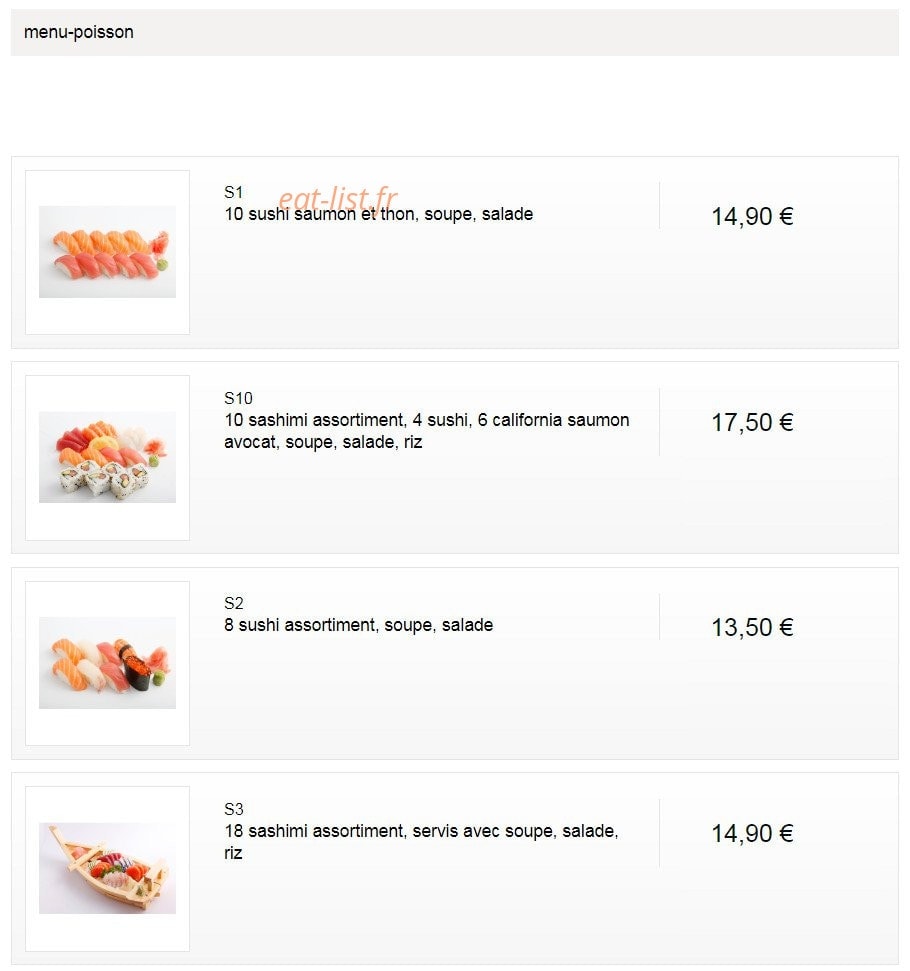910x971 pixels.
Task: Click the eat-list.fr watermark logo
Action: click(x=338, y=198)
